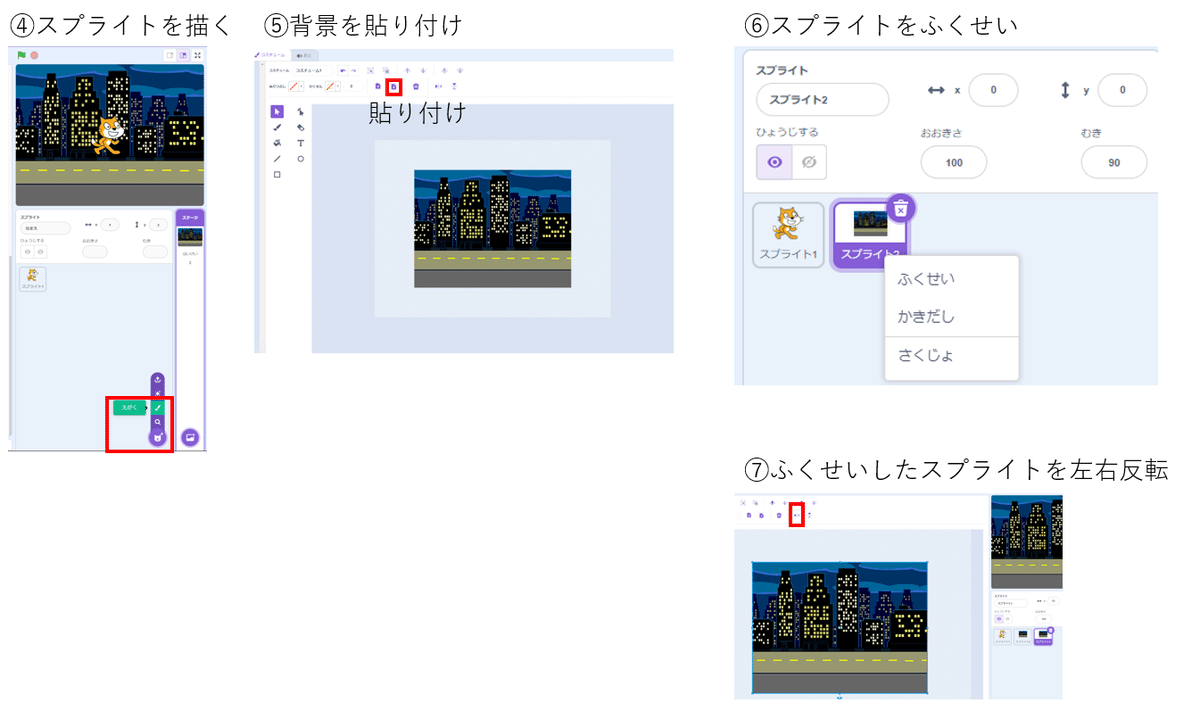Select the Text tool in step ⑤ editor
This screenshot has width=1200, height=710.
pyautogui.click(x=301, y=143)
